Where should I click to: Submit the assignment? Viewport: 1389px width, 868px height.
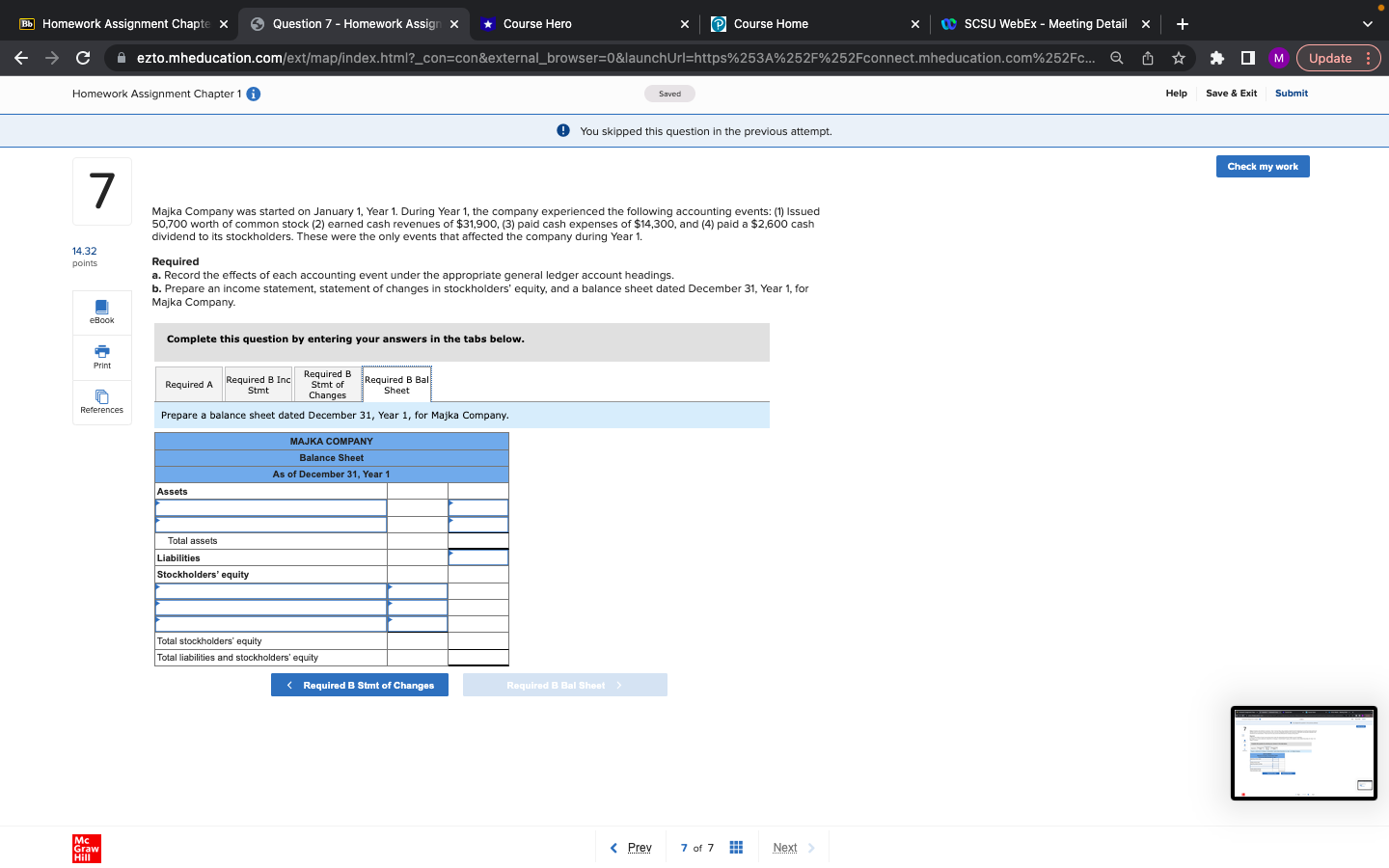(x=1292, y=94)
